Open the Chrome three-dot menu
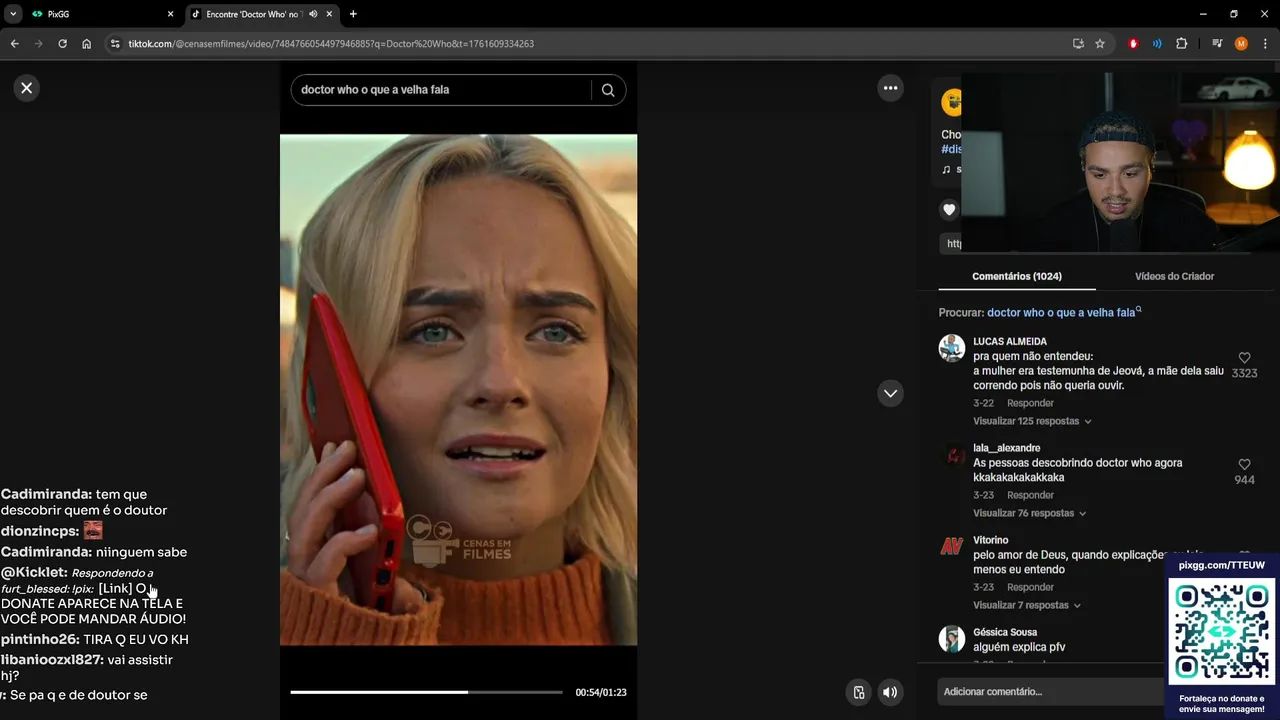Viewport: 1280px width, 720px height. point(1265,44)
